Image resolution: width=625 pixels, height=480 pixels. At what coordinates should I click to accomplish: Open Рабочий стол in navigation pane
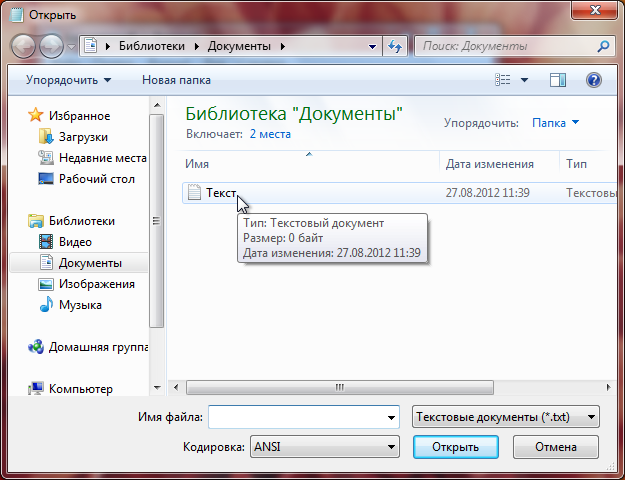pyautogui.click(x=97, y=179)
